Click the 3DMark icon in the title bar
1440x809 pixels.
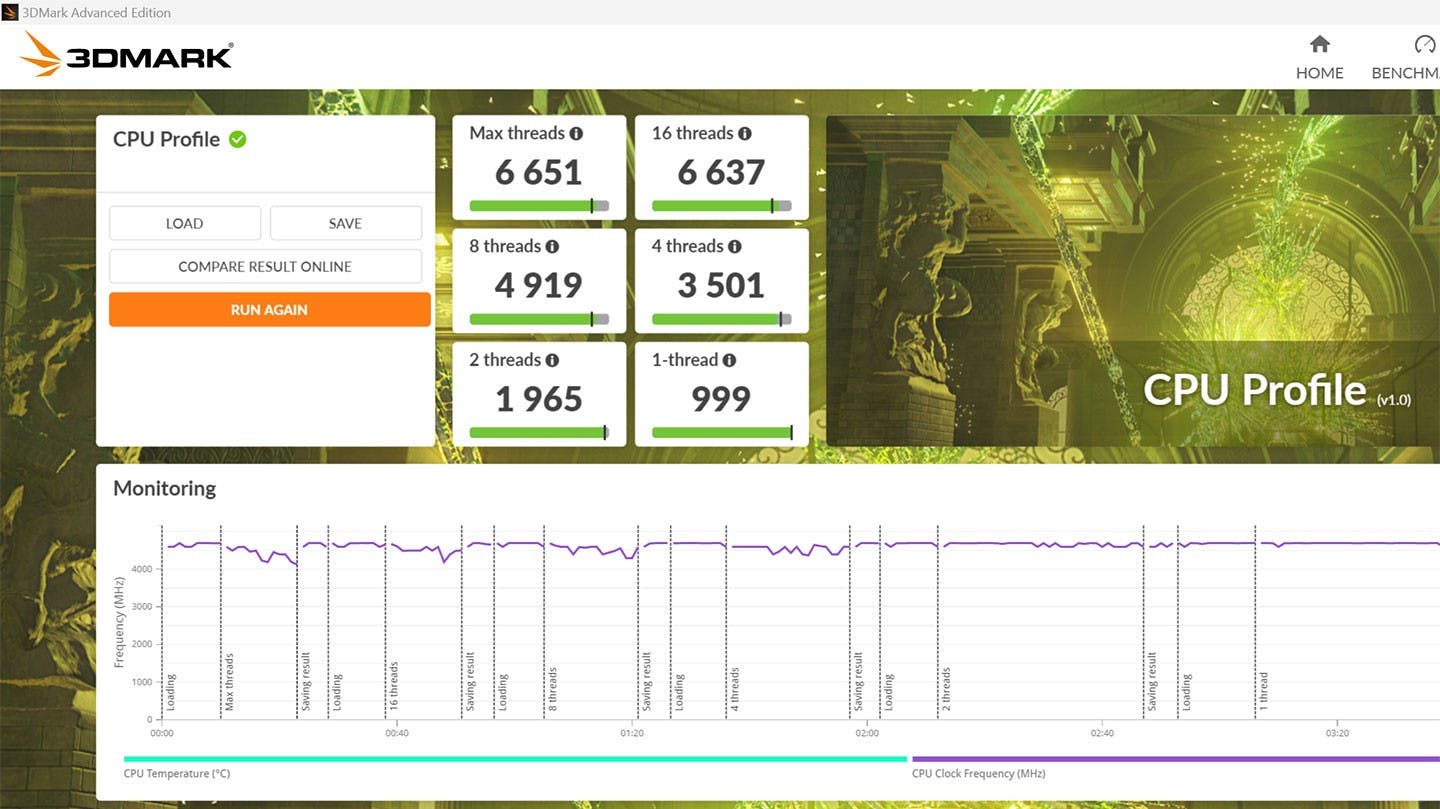pos(10,12)
